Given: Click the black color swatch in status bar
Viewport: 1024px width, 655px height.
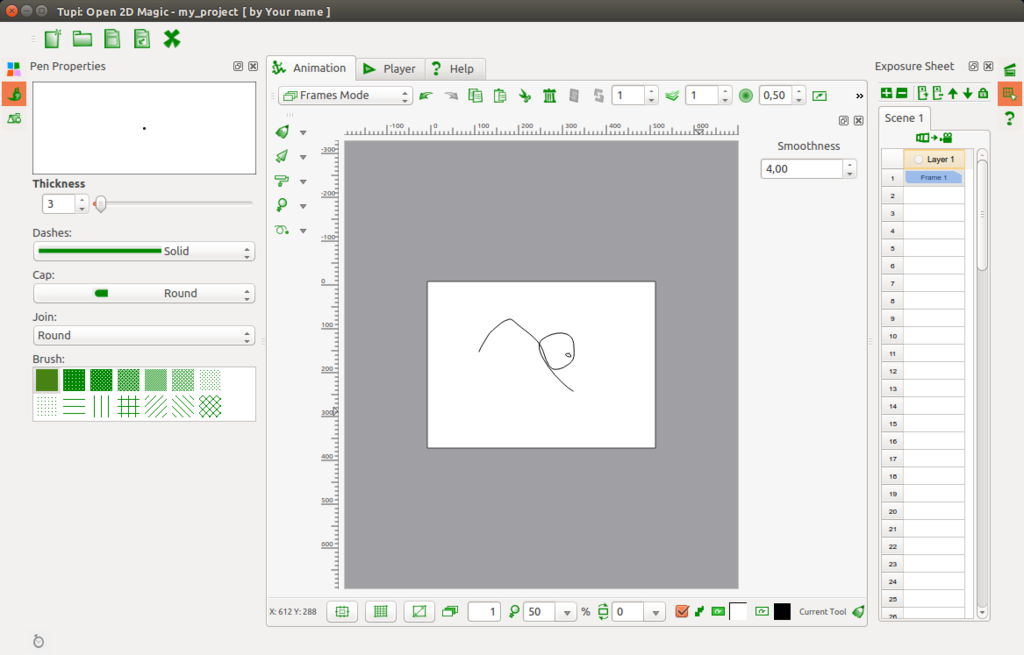Looking at the screenshot, I should click(782, 612).
